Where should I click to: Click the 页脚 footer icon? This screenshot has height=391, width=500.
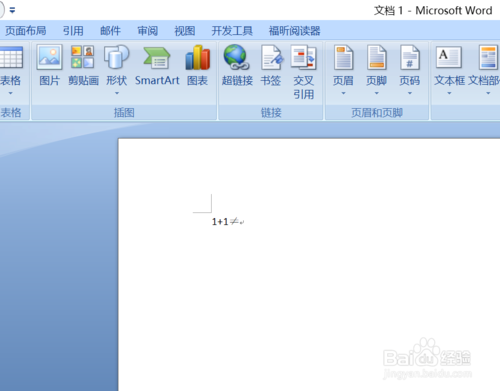point(377,57)
